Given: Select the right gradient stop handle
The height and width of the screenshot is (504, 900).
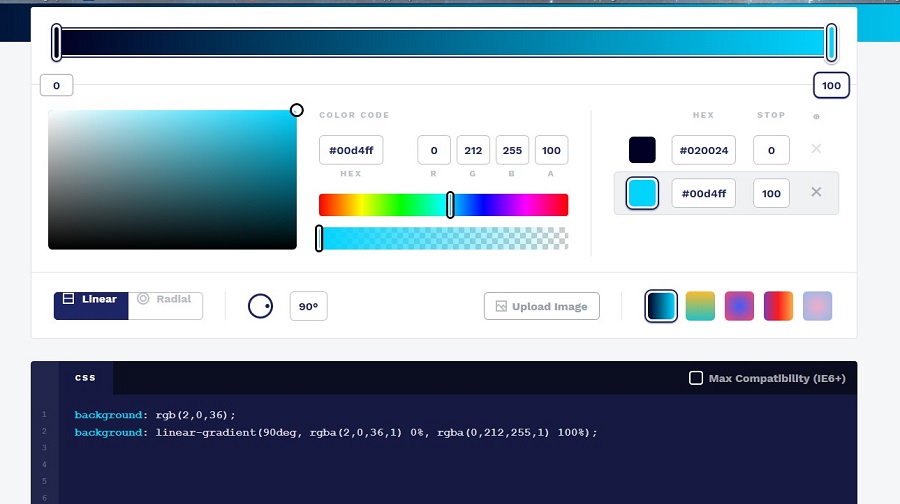Looking at the screenshot, I should tap(831, 43).
